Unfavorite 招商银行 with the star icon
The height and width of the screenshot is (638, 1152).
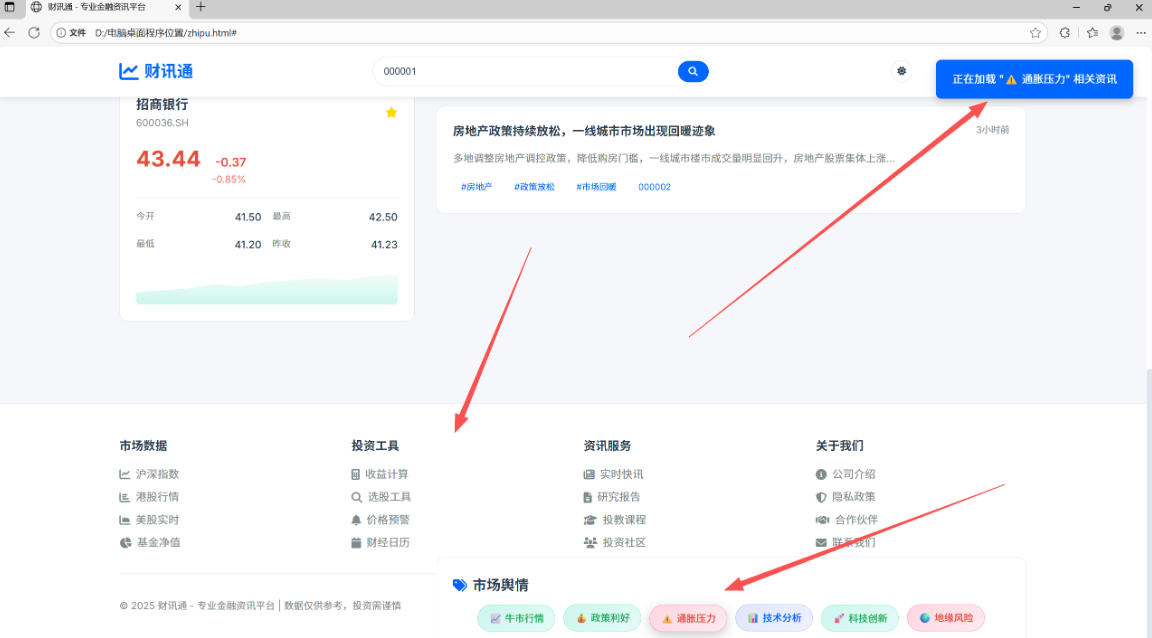pyautogui.click(x=391, y=112)
